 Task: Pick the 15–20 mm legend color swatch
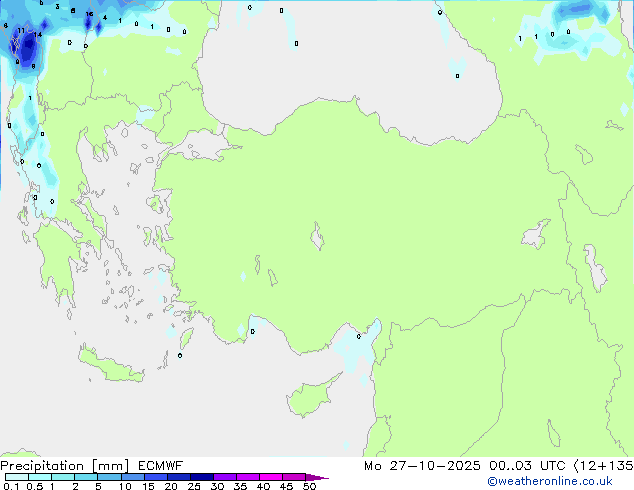155,477
